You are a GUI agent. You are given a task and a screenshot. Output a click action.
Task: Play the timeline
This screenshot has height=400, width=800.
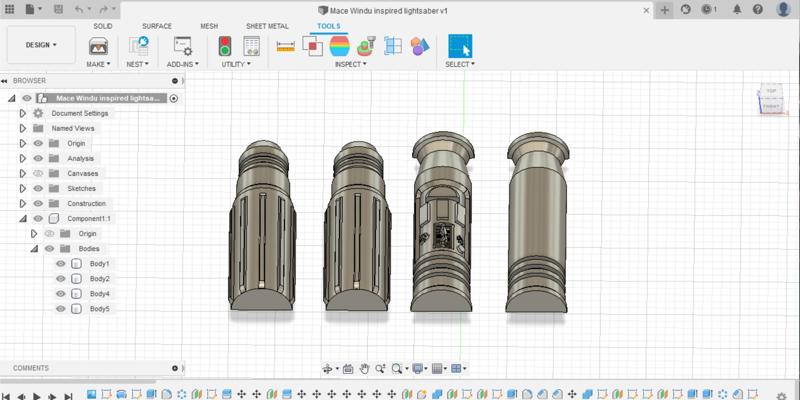coord(37,396)
